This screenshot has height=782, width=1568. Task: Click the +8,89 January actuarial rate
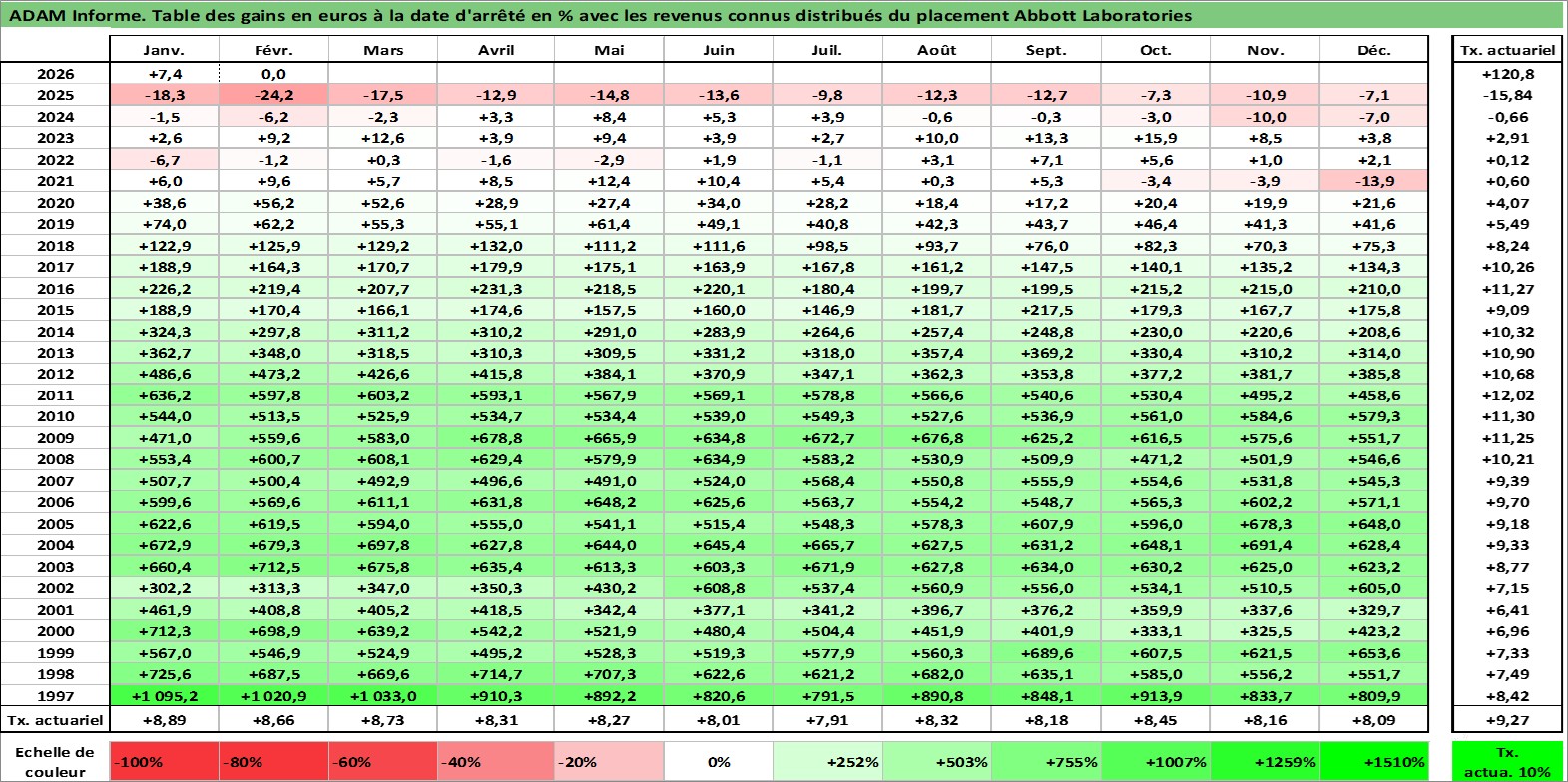tap(164, 720)
